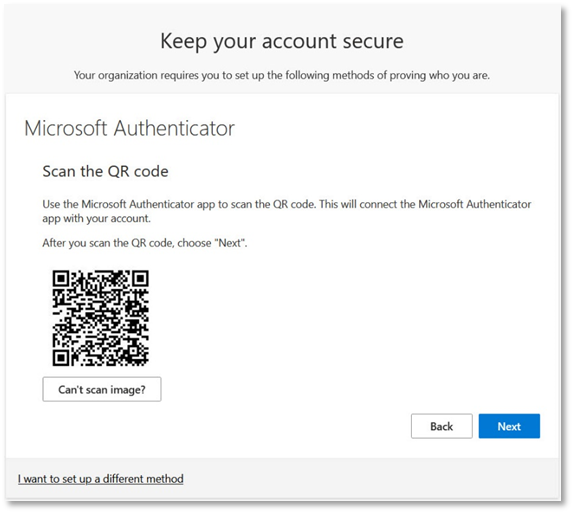Click "proving who you are" in the subtitle
573x513 pixels.
point(439,75)
